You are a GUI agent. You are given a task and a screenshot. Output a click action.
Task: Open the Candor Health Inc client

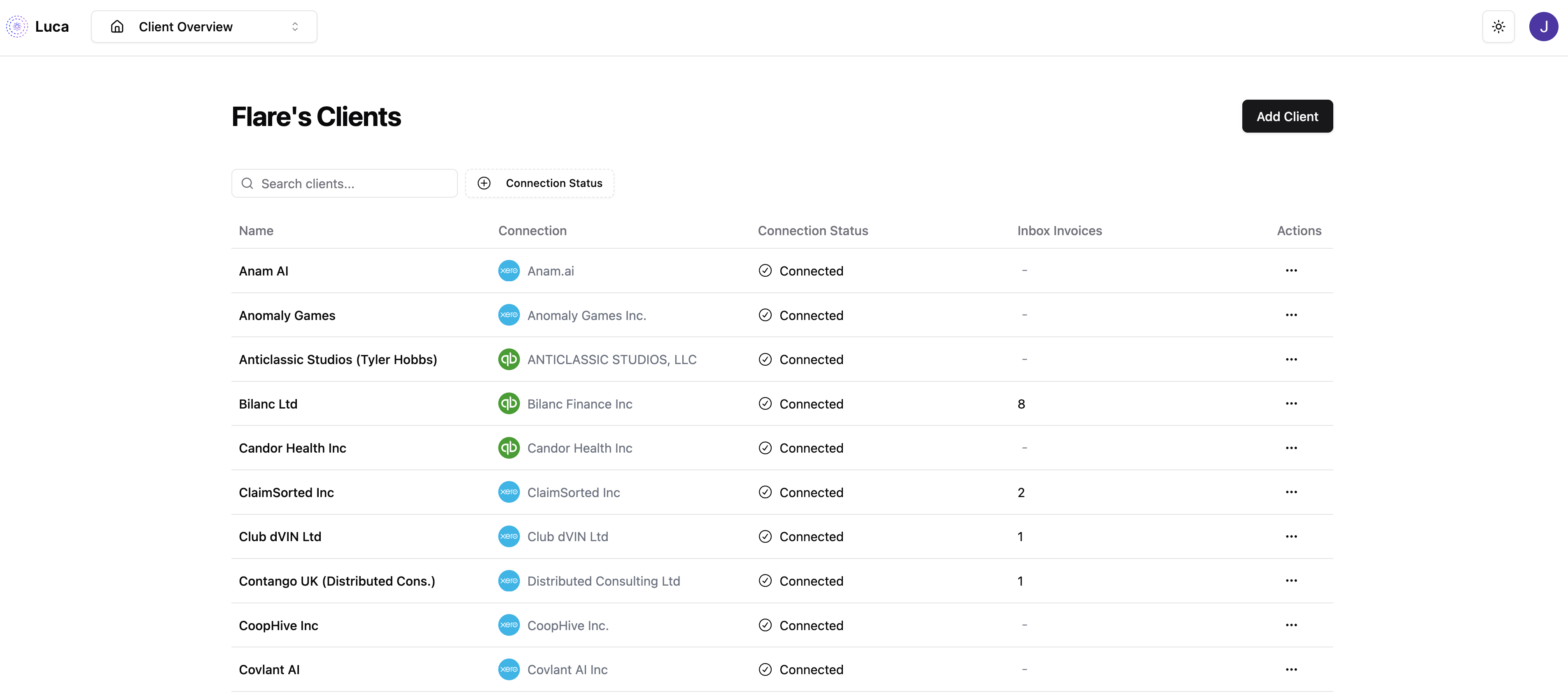[292, 448]
